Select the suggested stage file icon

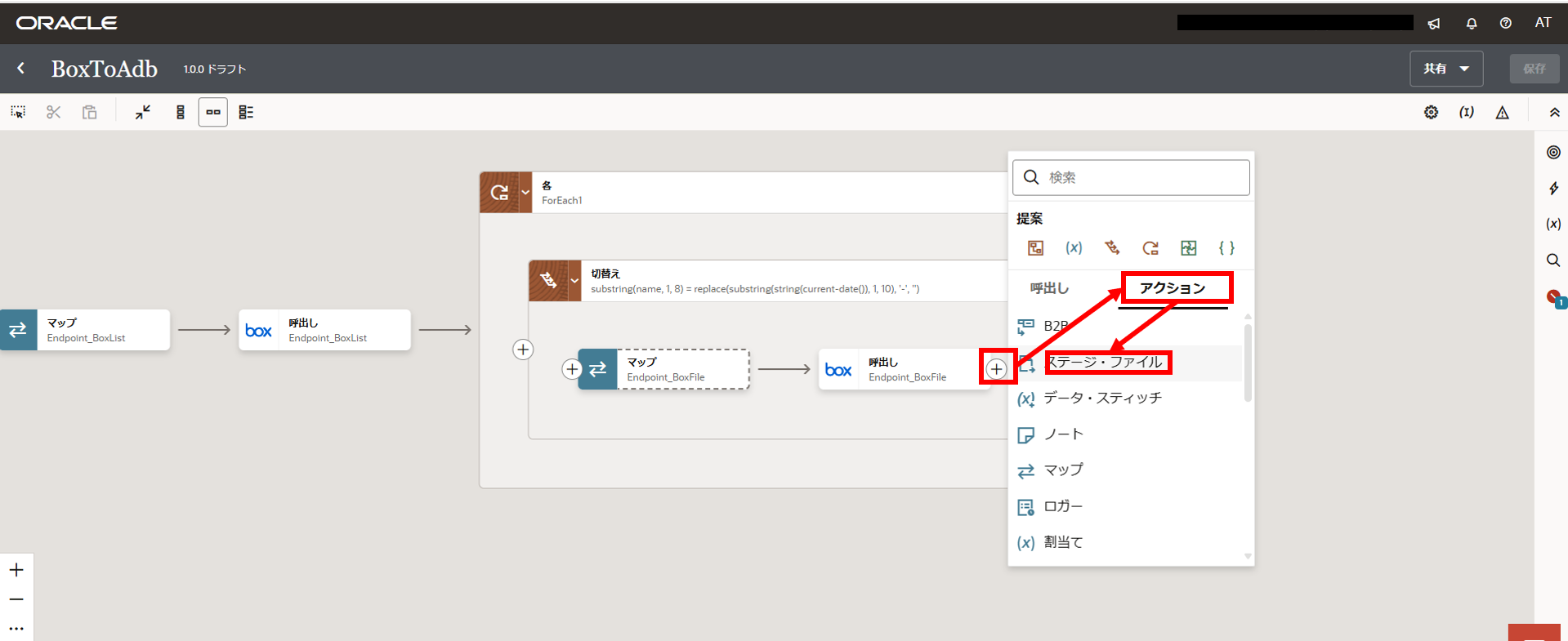click(x=1035, y=248)
